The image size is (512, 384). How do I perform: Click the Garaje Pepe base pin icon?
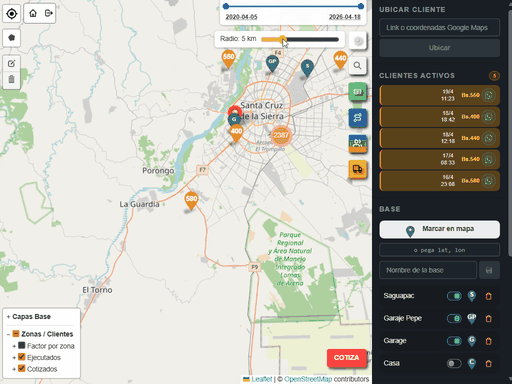[472, 318]
